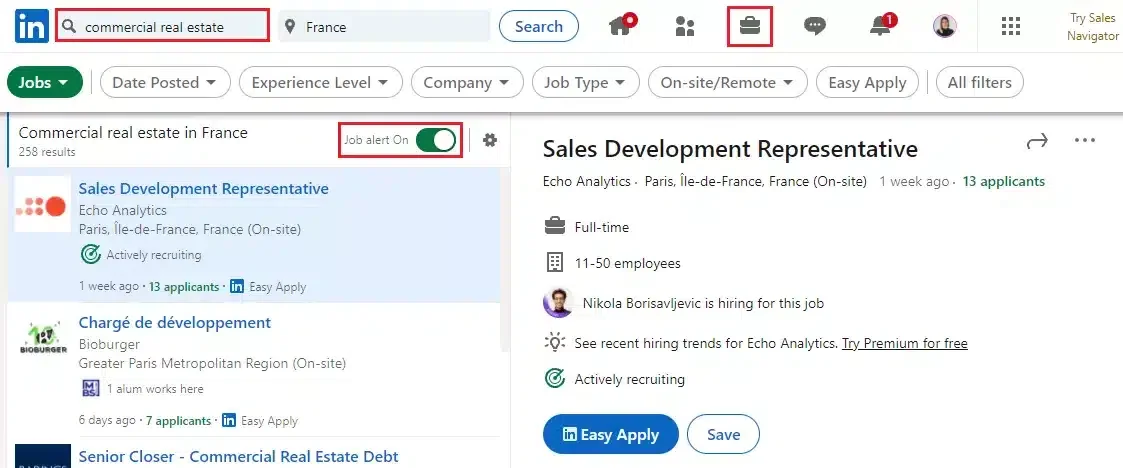Click Greater Paris Metropolitan Region text

click(212, 363)
